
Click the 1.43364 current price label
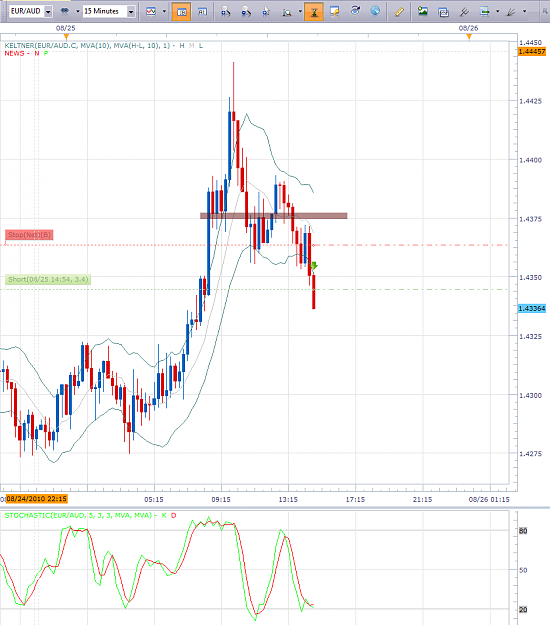[x=532, y=309]
